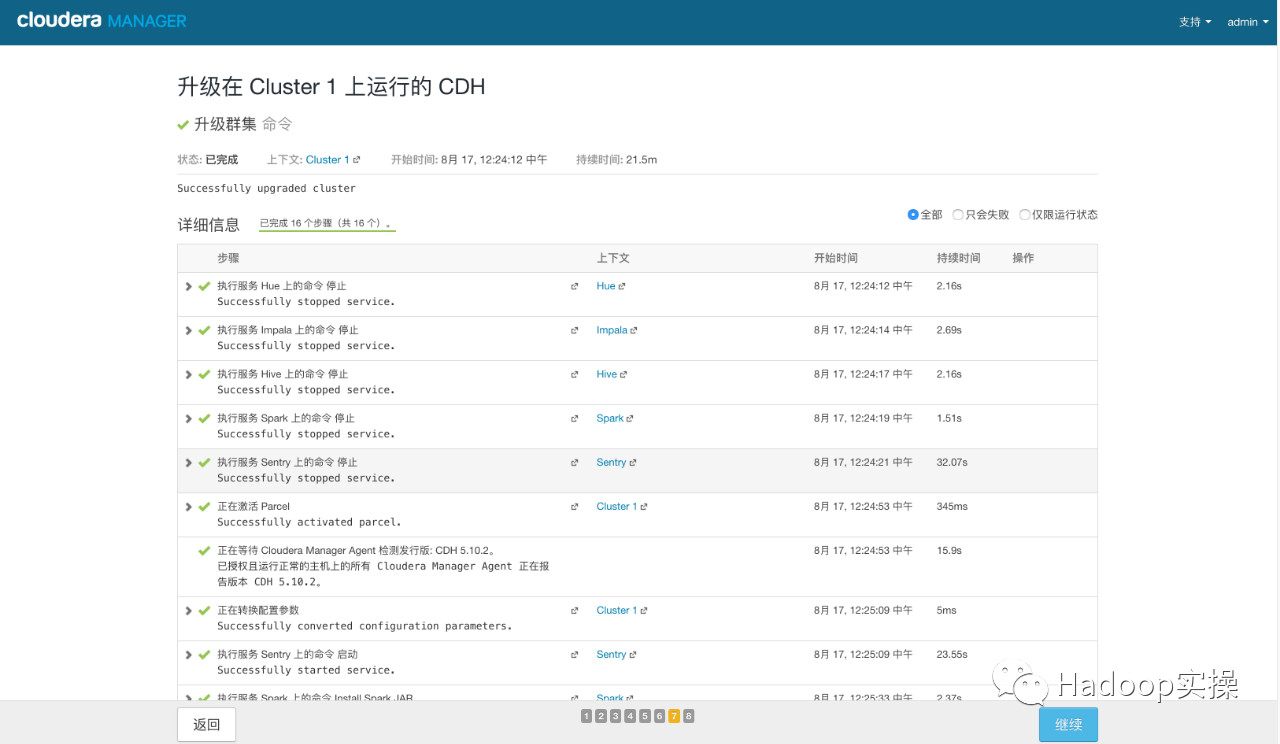Select the 只会失败 radio filter
Viewport: 1280px width, 744px height.
[x=958, y=215]
